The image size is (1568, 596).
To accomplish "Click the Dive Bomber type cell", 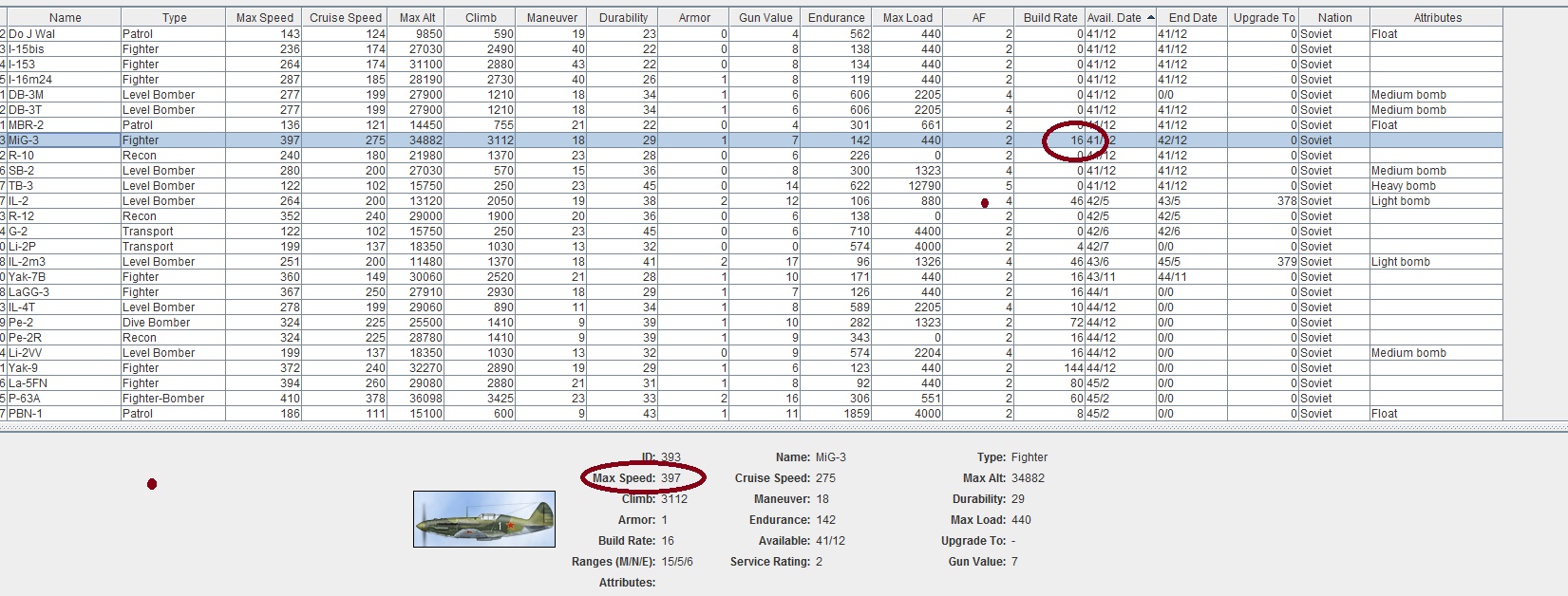I will pyautogui.click(x=174, y=322).
